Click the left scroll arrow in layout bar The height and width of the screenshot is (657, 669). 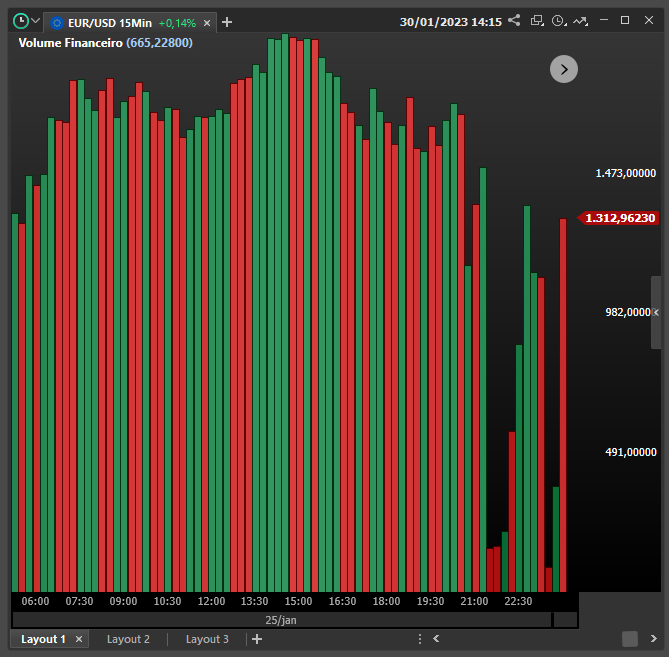436,639
